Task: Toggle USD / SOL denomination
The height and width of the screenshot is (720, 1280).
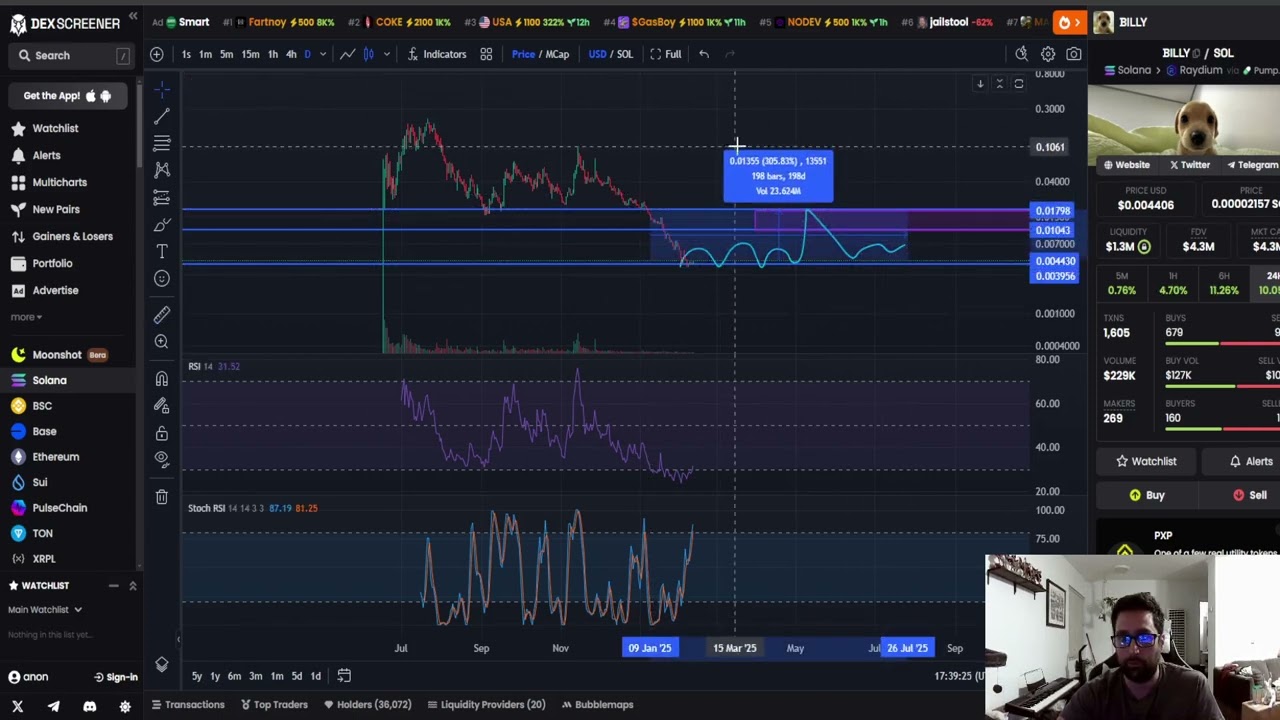Action: (610, 54)
